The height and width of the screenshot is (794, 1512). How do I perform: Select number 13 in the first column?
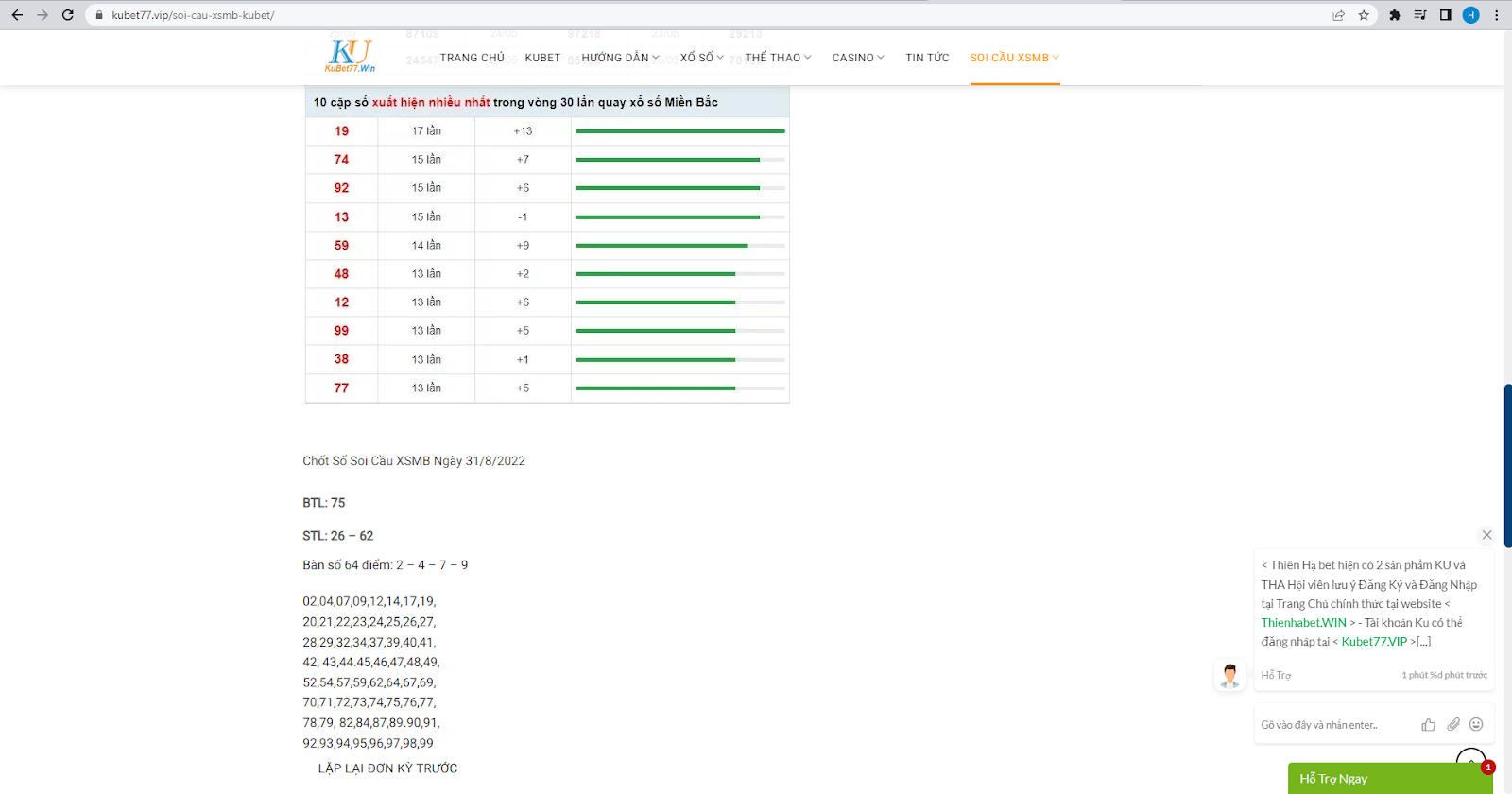tap(341, 217)
